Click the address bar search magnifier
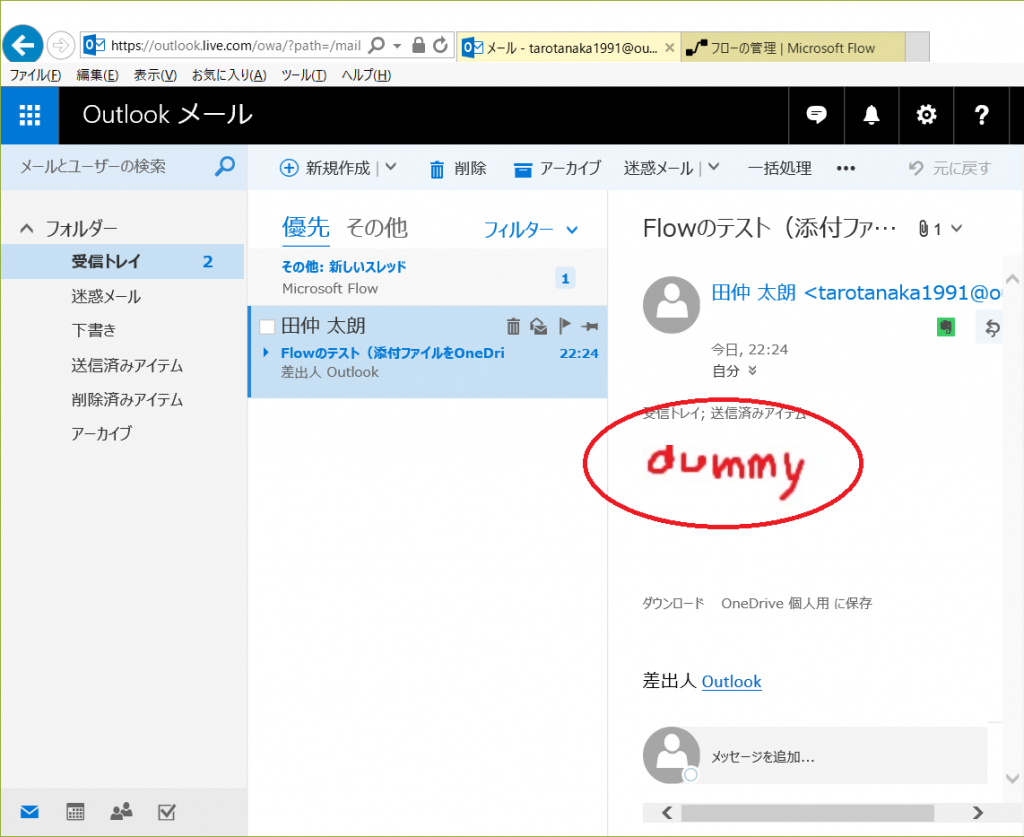This screenshot has height=837, width=1024. click(x=376, y=45)
